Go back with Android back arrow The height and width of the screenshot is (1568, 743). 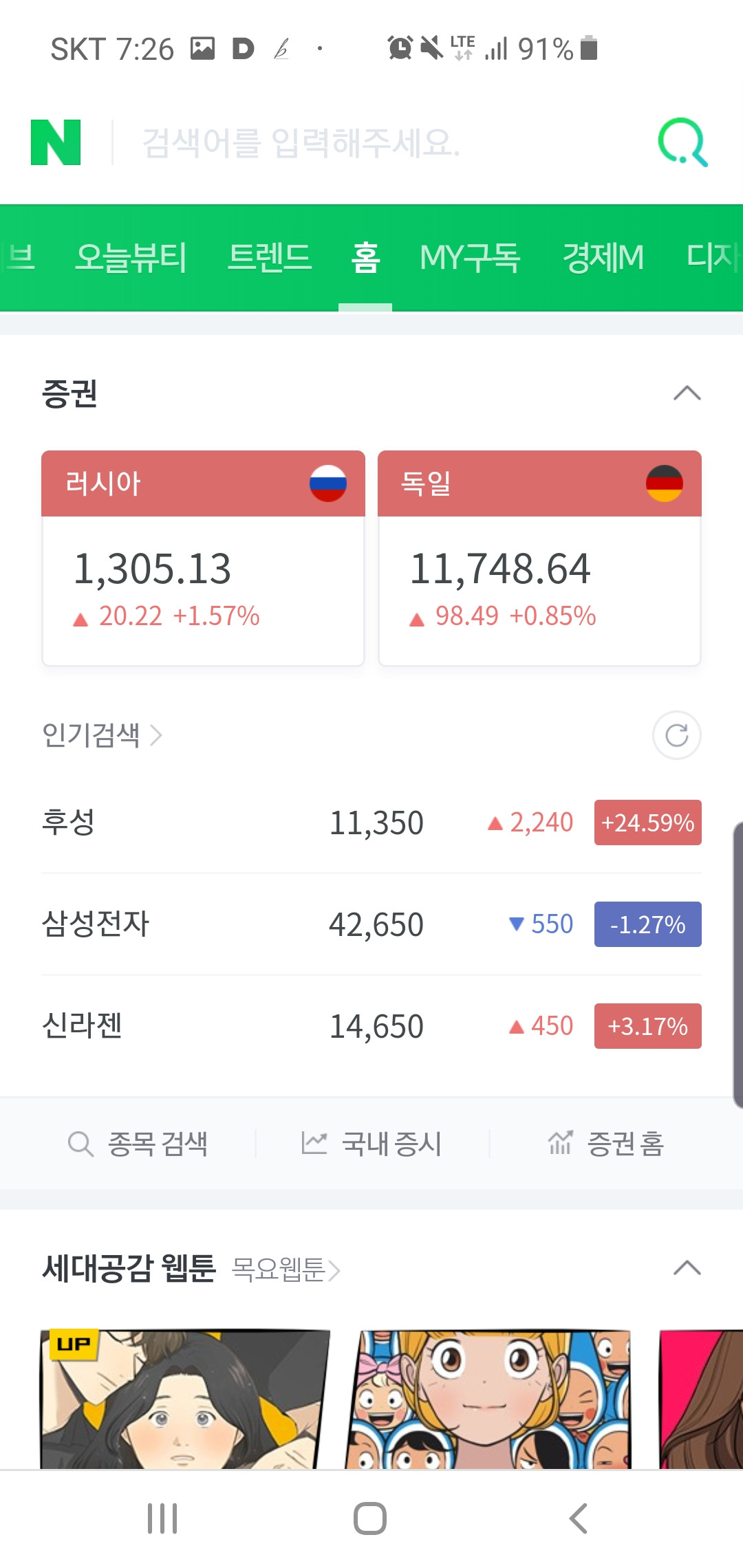[578, 1518]
